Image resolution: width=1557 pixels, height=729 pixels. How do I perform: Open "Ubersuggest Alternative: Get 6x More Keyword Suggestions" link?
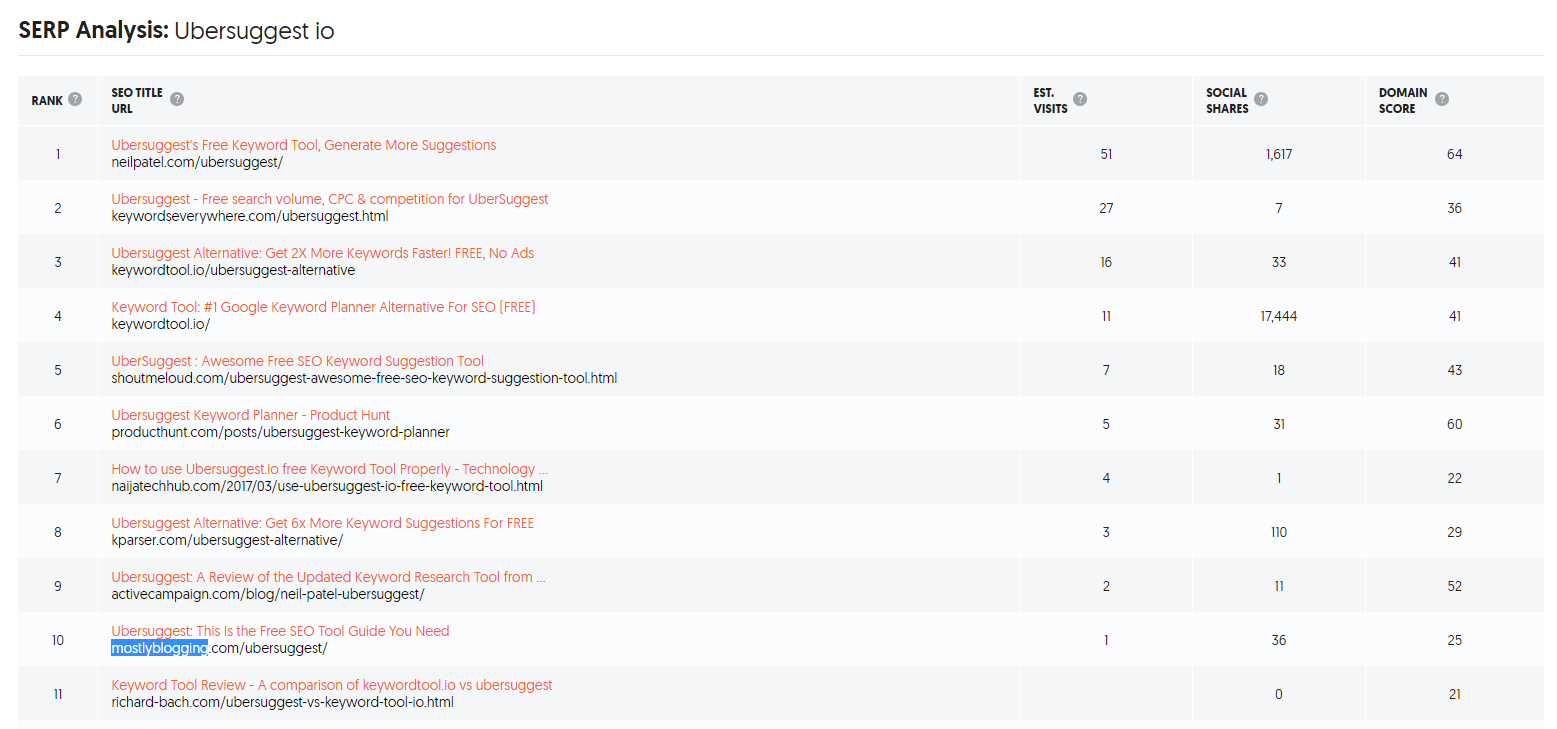point(323,523)
